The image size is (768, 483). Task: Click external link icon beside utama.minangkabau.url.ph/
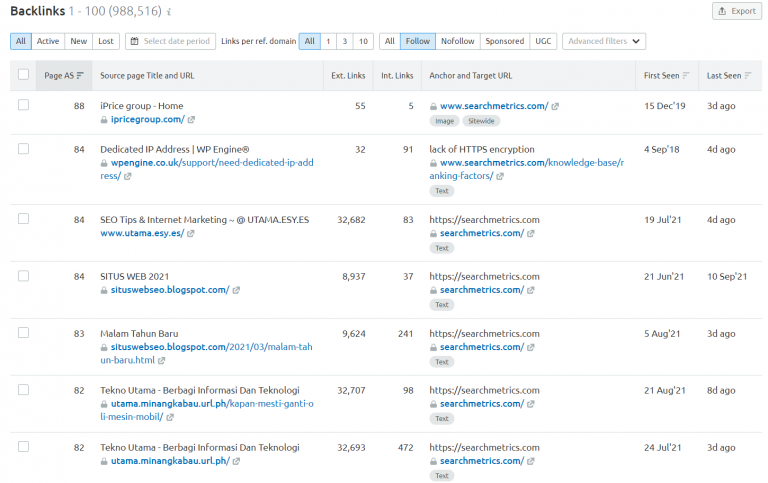(236, 461)
